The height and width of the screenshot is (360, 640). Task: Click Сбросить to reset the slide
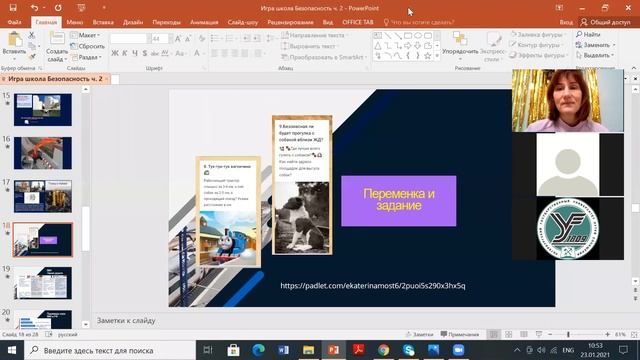point(87,47)
